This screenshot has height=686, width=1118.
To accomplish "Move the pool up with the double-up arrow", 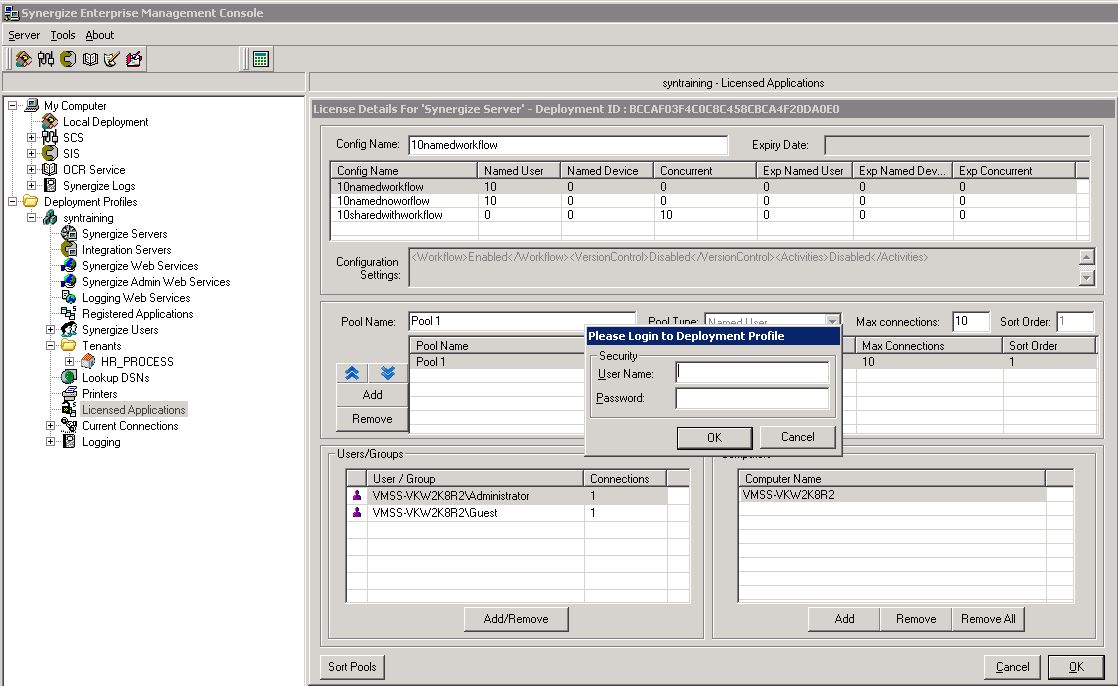I will (x=352, y=373).
